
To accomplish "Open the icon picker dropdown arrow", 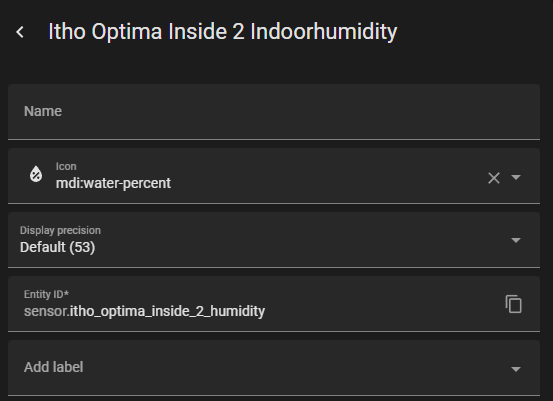I will (x=516, y=177).
